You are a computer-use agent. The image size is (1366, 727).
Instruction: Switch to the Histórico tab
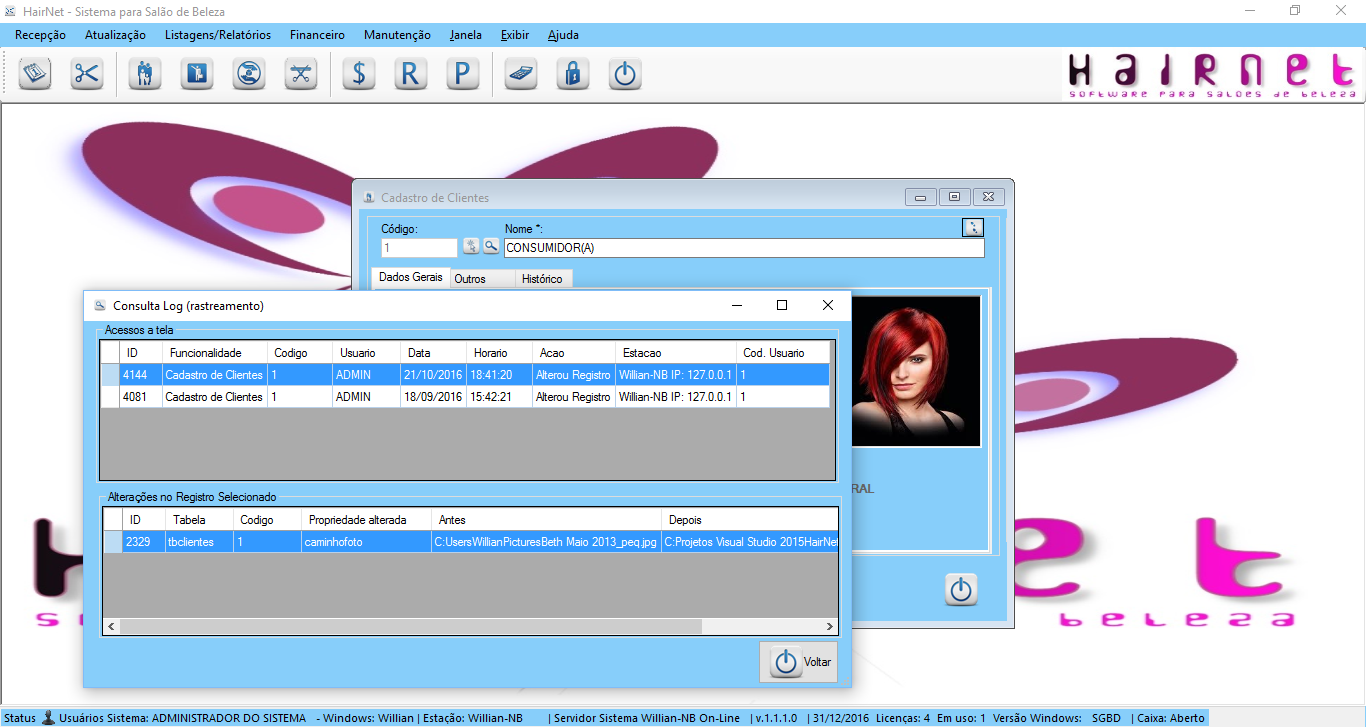click(x=542, y=279)
